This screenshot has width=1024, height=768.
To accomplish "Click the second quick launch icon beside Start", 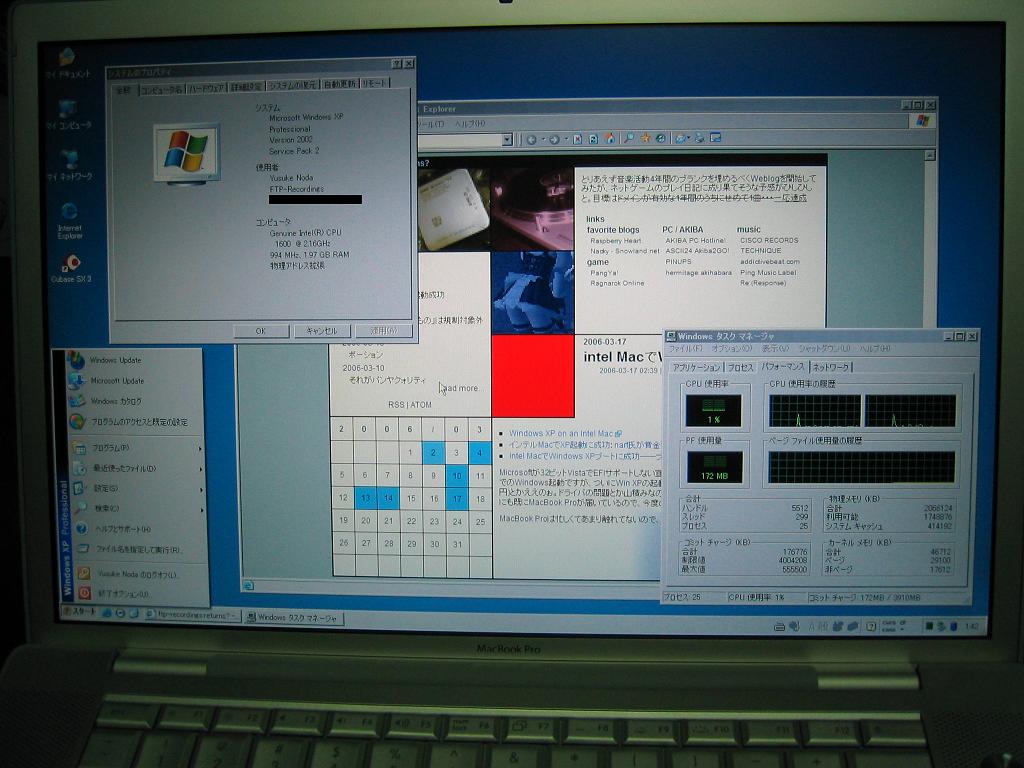I will coord(120,613).
